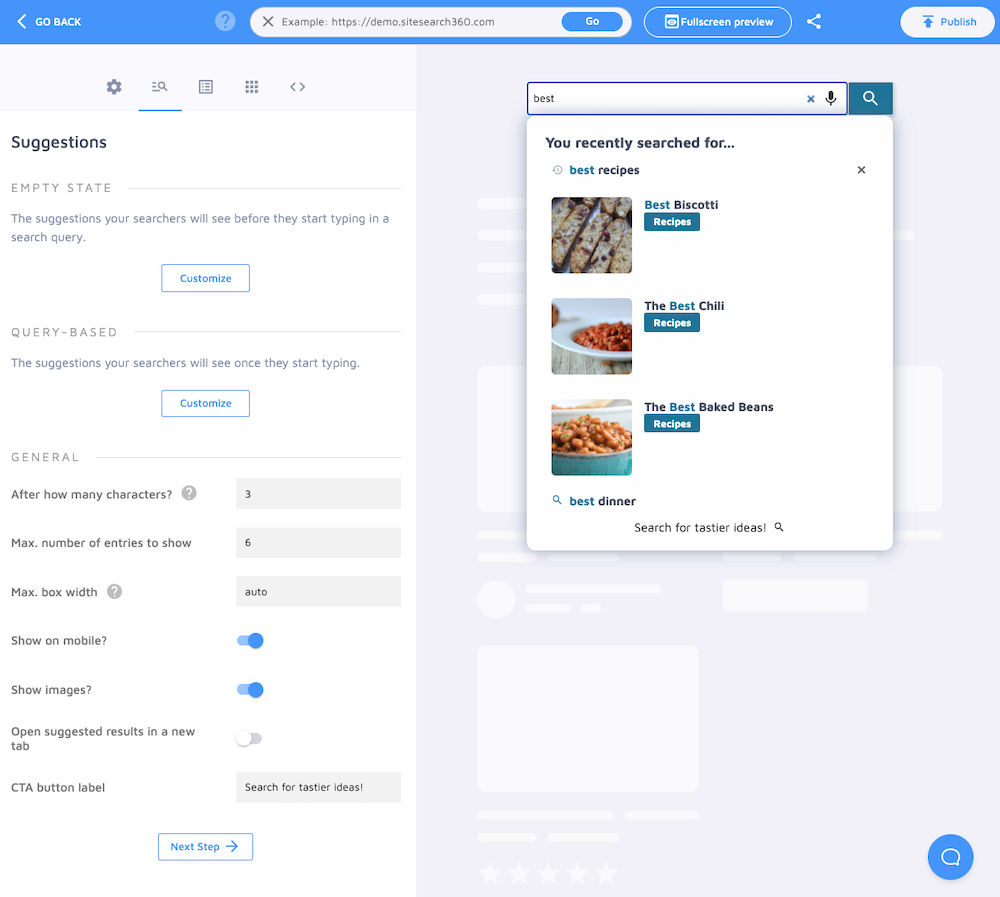
Task: Open the list results layout icon
Action: (205, 87)
